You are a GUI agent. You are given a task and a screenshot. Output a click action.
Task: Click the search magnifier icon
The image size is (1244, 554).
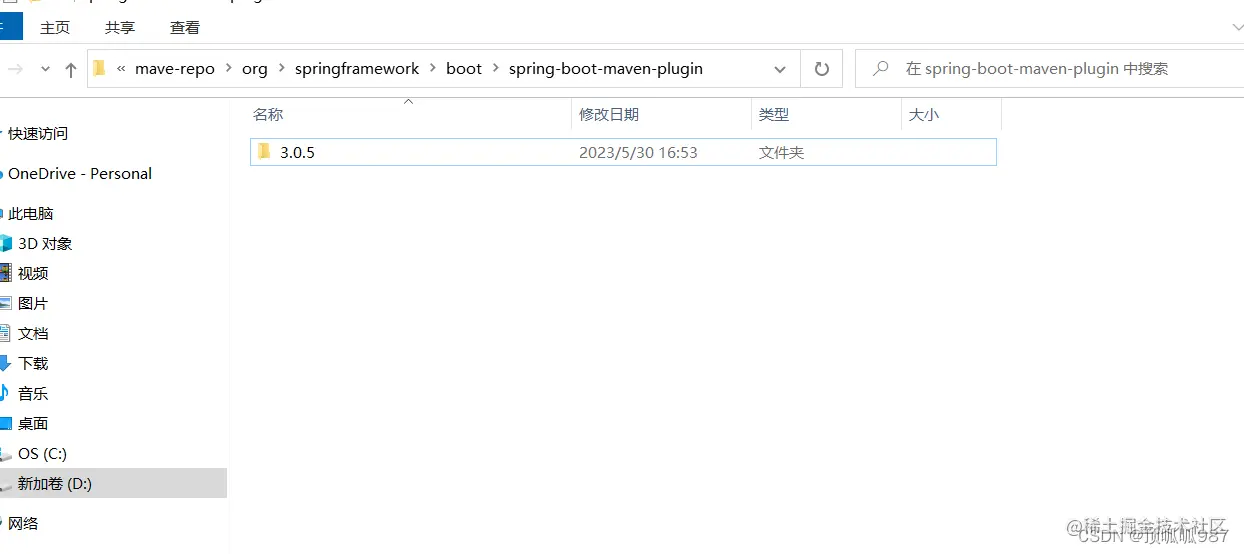pos(881,69)
